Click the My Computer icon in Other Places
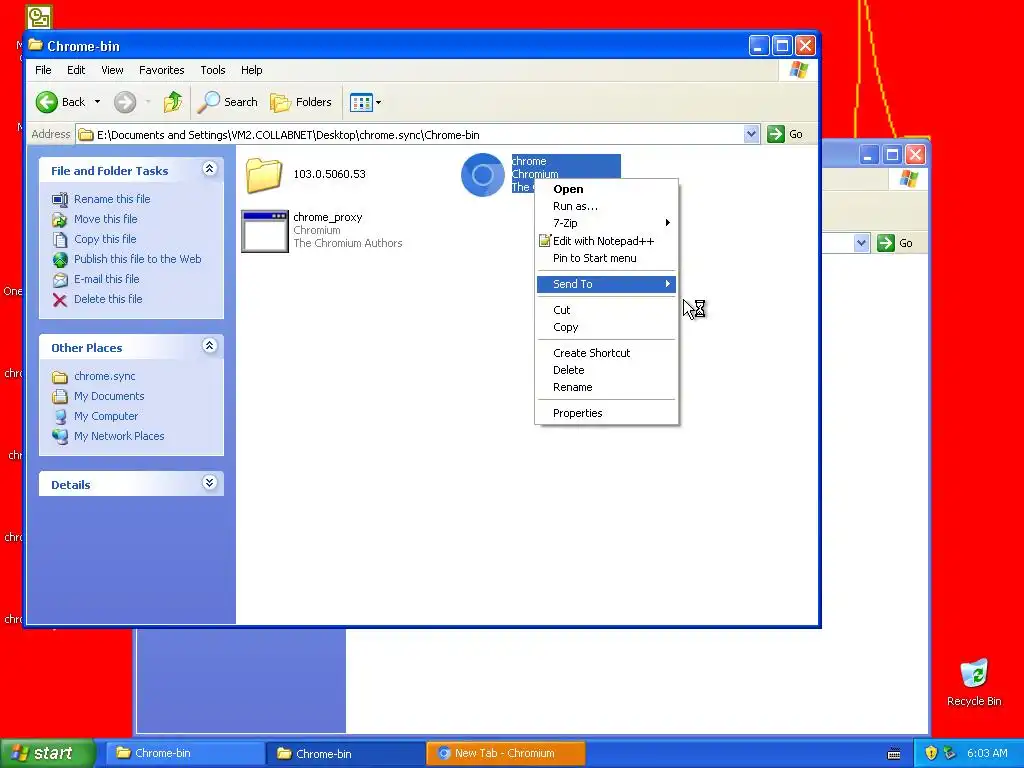 59,416
